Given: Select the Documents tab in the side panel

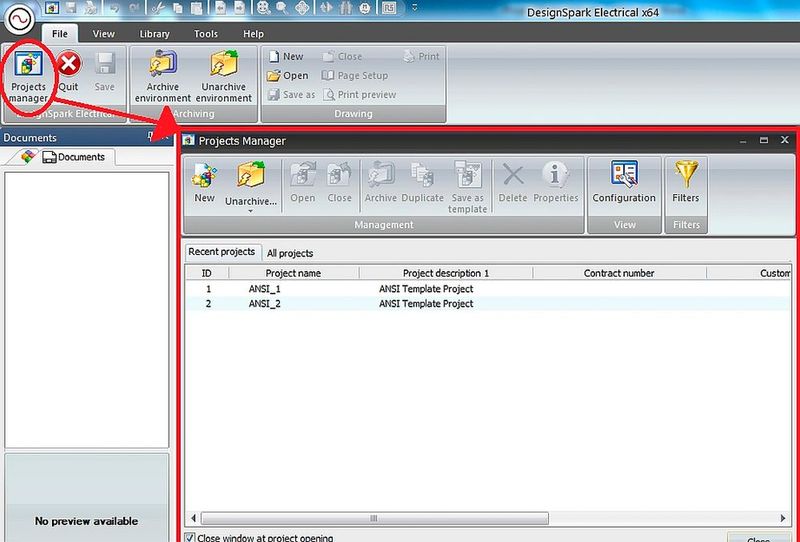Looking at the screenshot, I should pos(74,157).
